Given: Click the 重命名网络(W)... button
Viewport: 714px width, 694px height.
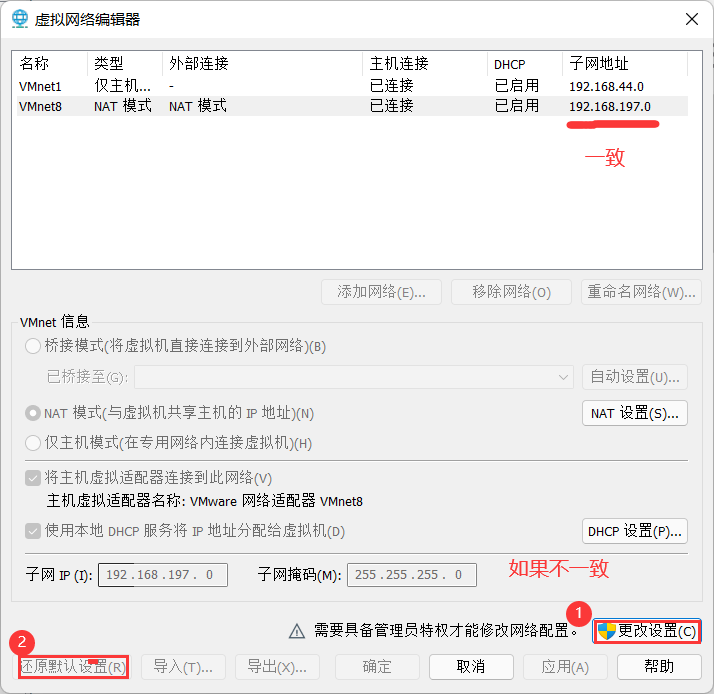Looking at the screenshot, I should point(641,292).
